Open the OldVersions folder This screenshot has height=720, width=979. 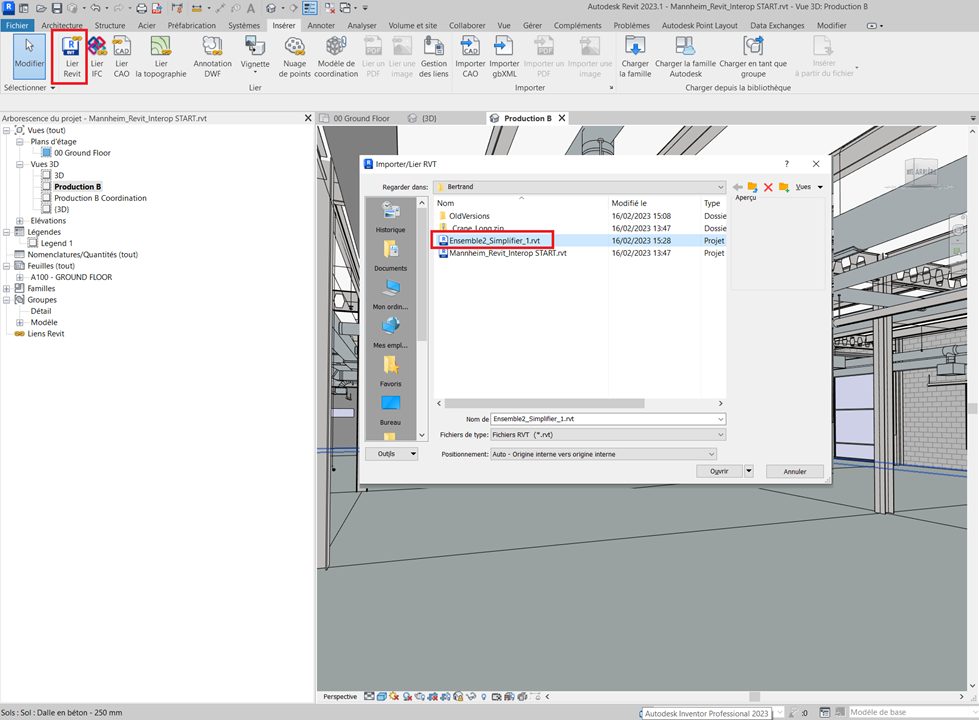(x=469, y=215)
